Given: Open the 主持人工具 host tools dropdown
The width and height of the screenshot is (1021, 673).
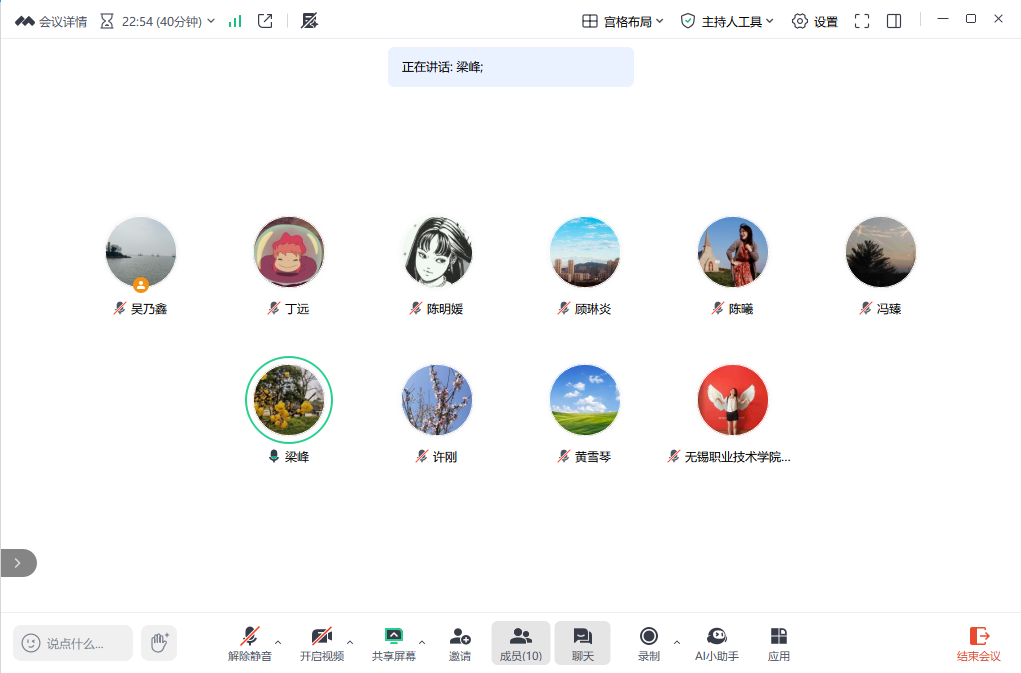Looking at the screenshot, I should click(727, 21).
